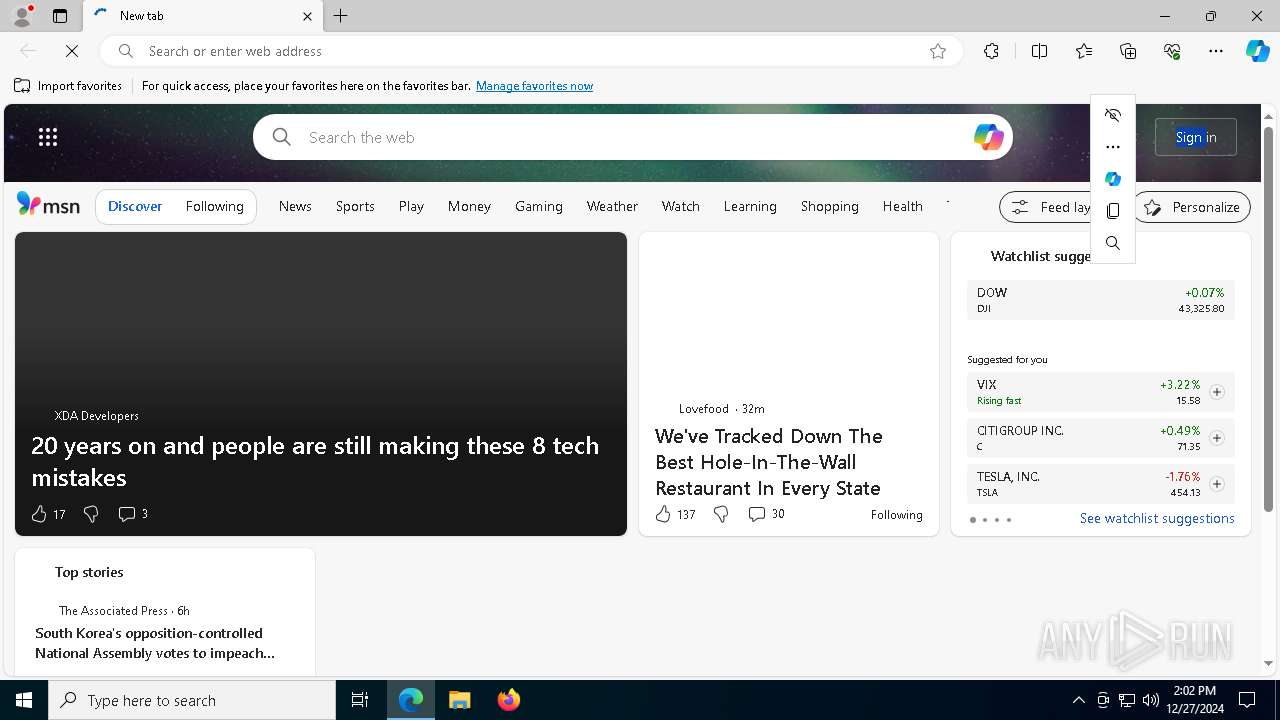Like the XDA Developers tech mistakes article
1280x720 pixels.
coord(39,514)
